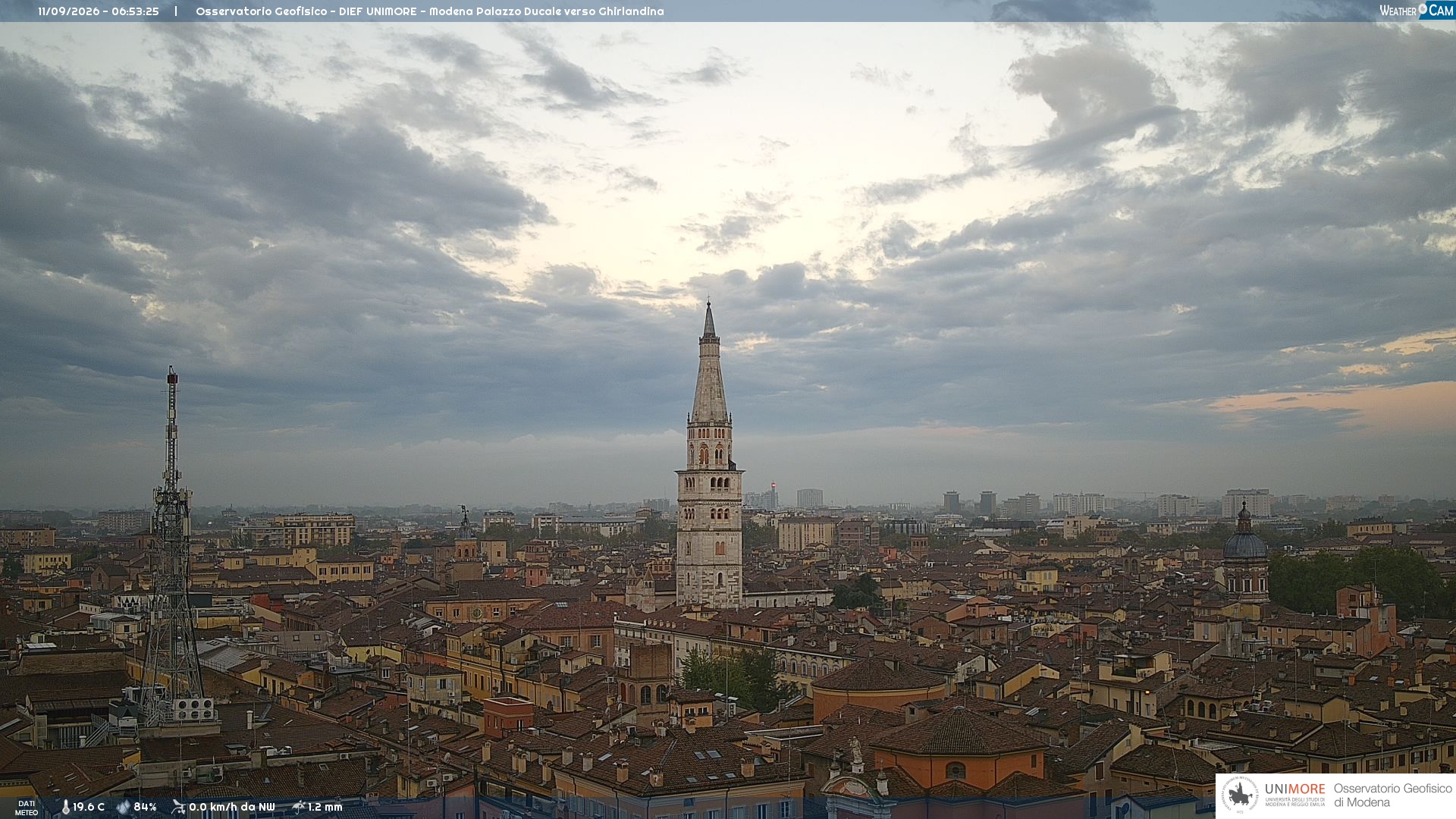Screen dimensions: 1456x819
Task: Open the WeatherCam logo link
Action: [x=1417, y=10]
